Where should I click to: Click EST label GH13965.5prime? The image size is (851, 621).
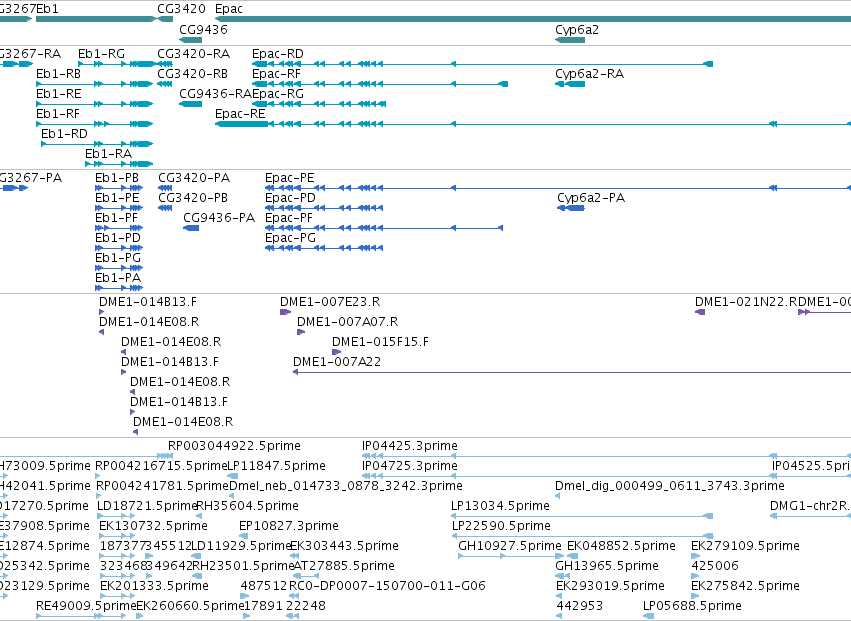607,566
